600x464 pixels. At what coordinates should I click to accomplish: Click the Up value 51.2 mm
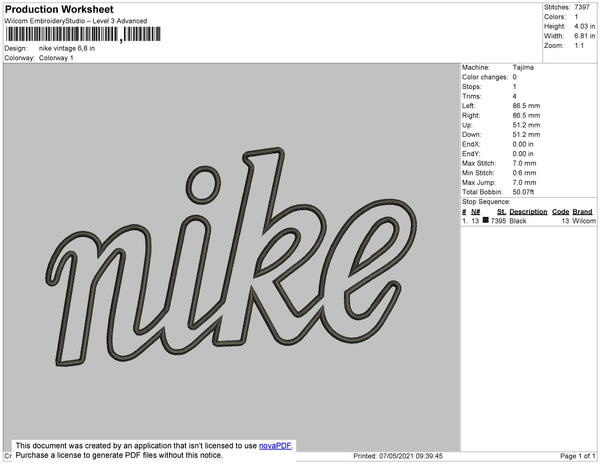click(527, 125)
